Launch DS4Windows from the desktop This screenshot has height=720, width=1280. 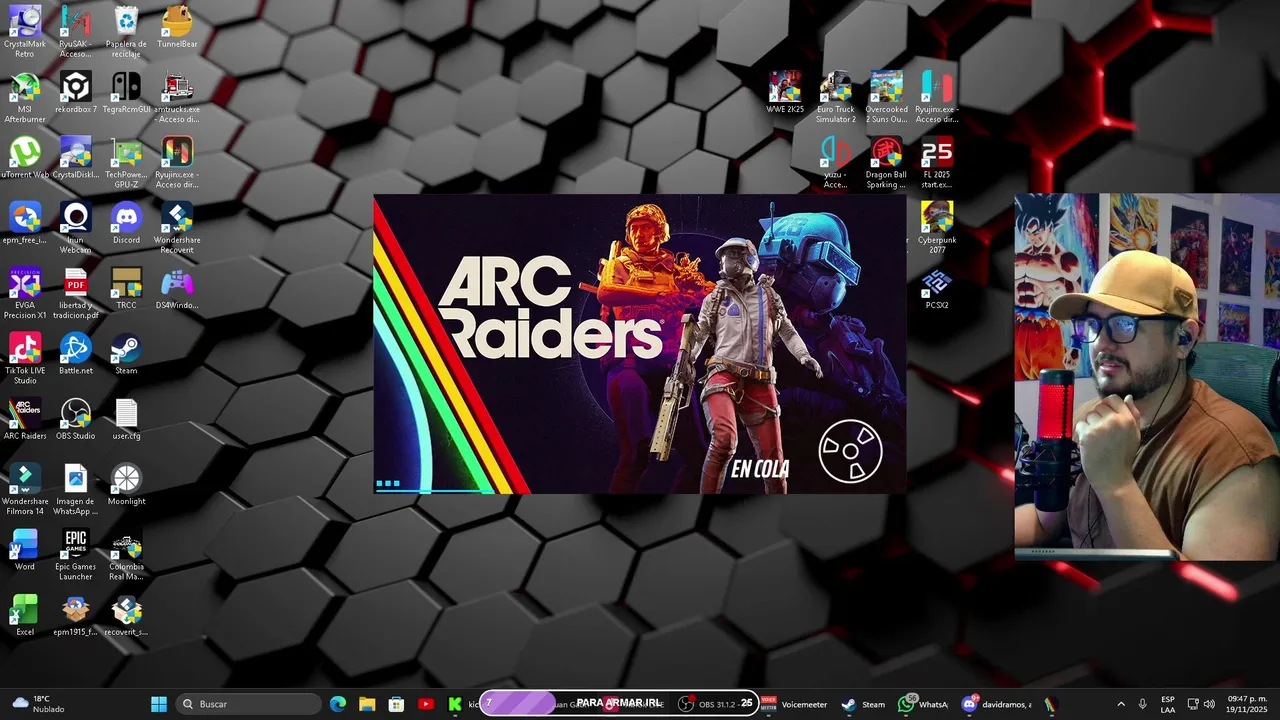click(177, 289)
